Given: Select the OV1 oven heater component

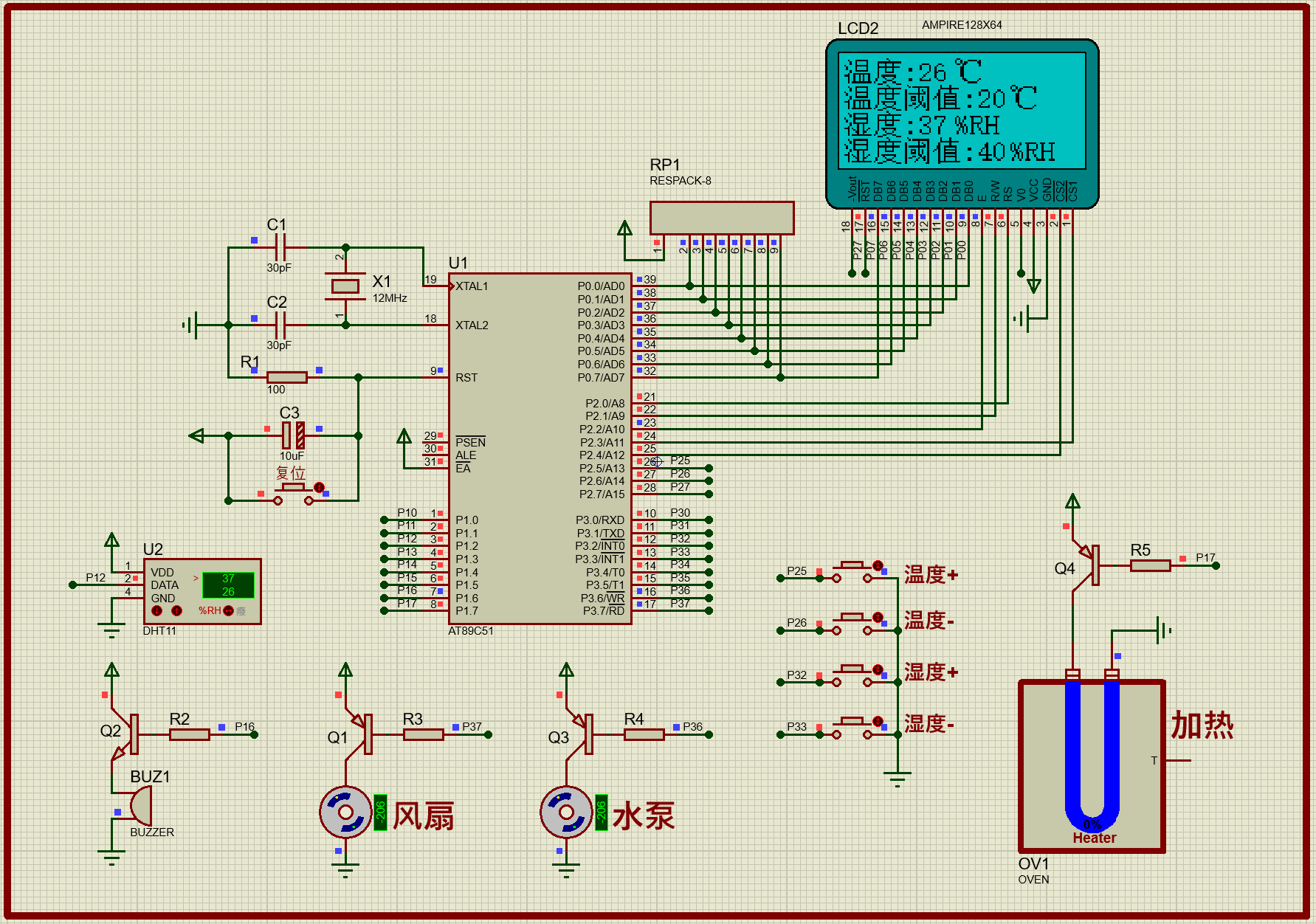Looking at the screenshot, I should pos(1092,766).
